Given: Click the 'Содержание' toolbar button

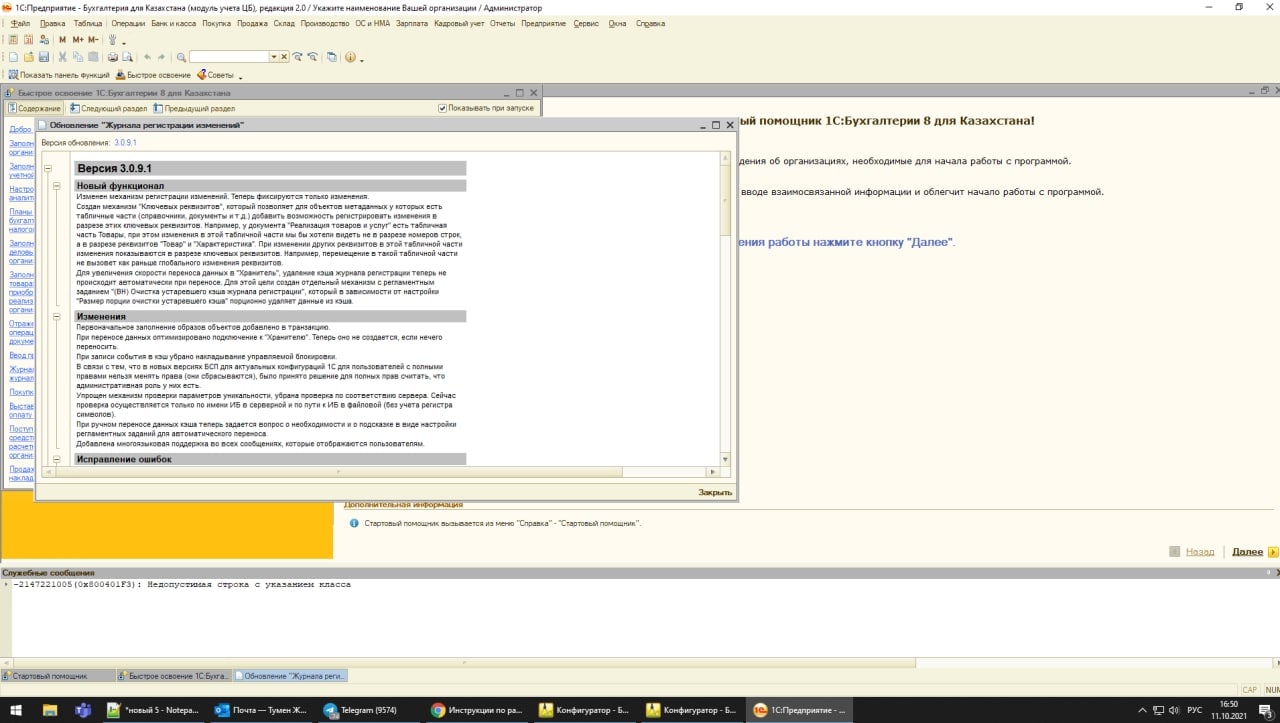Looking at the screenshot, I should (x=34, y=108).
